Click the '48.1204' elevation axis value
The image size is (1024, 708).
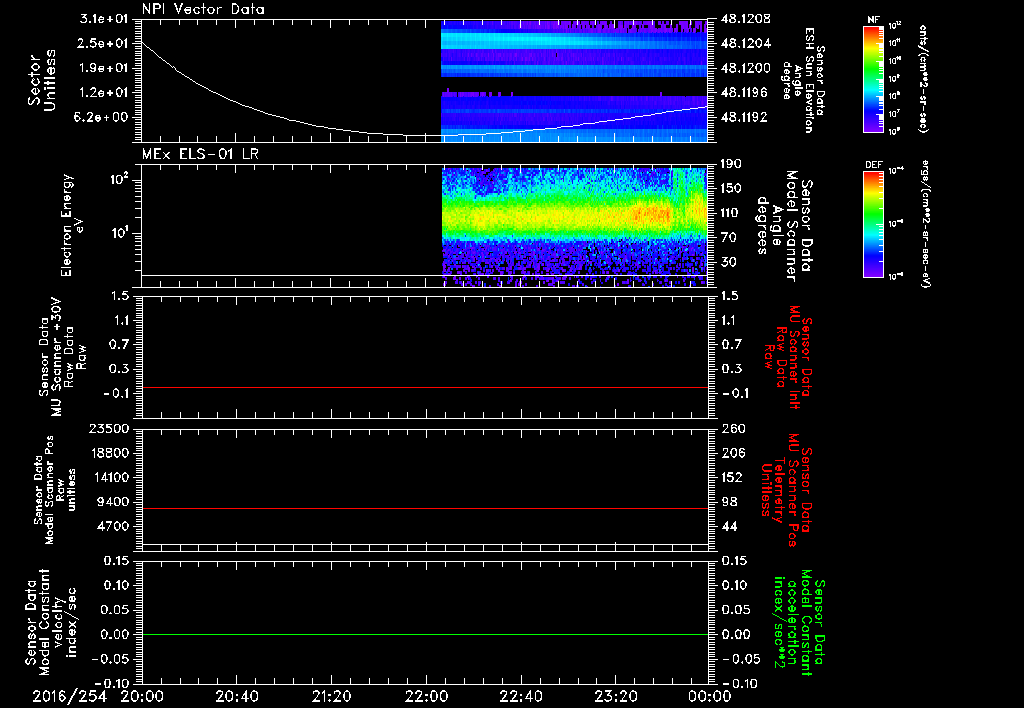746,44
